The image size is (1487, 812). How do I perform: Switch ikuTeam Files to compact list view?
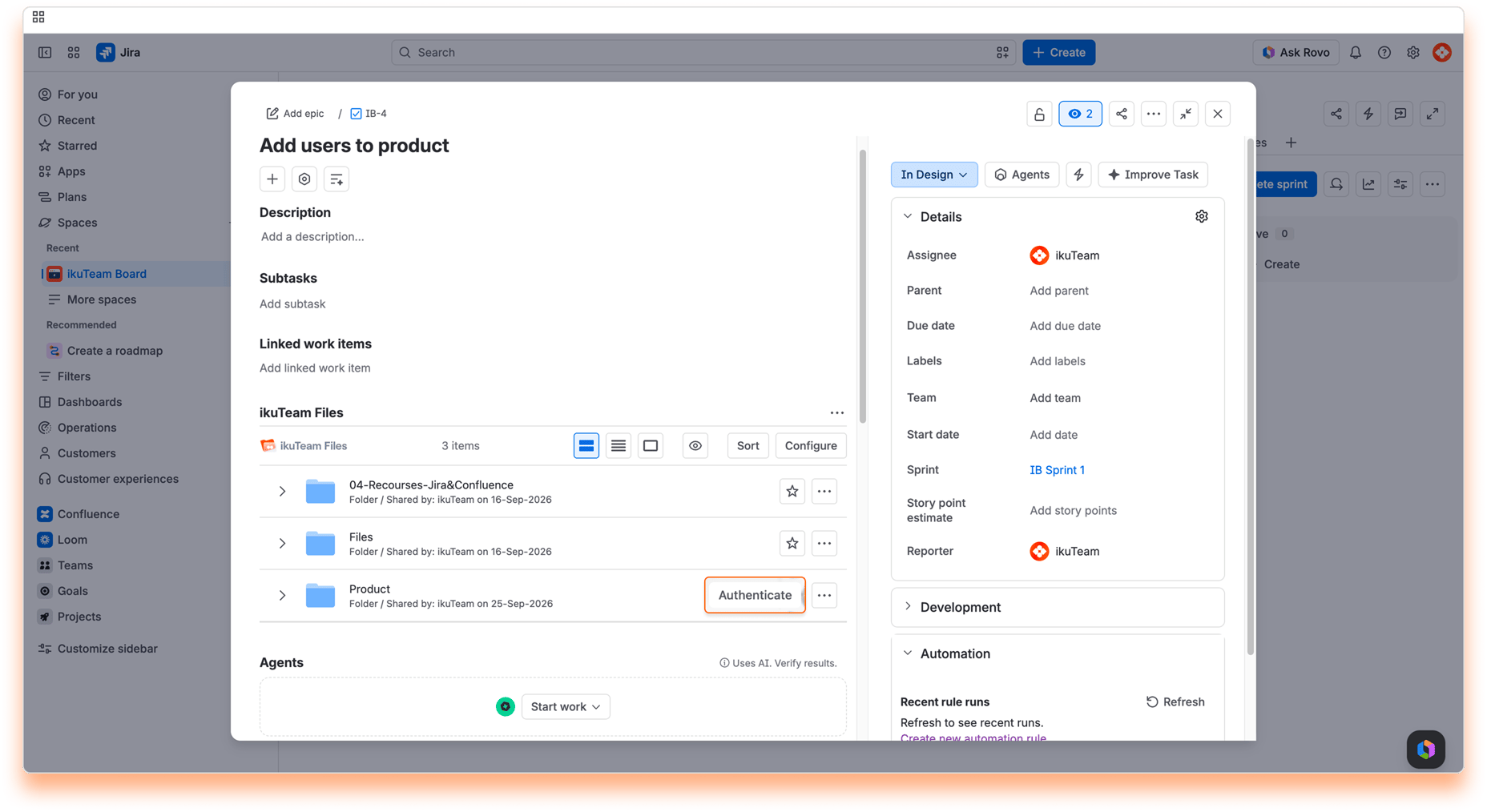[619, 446]
